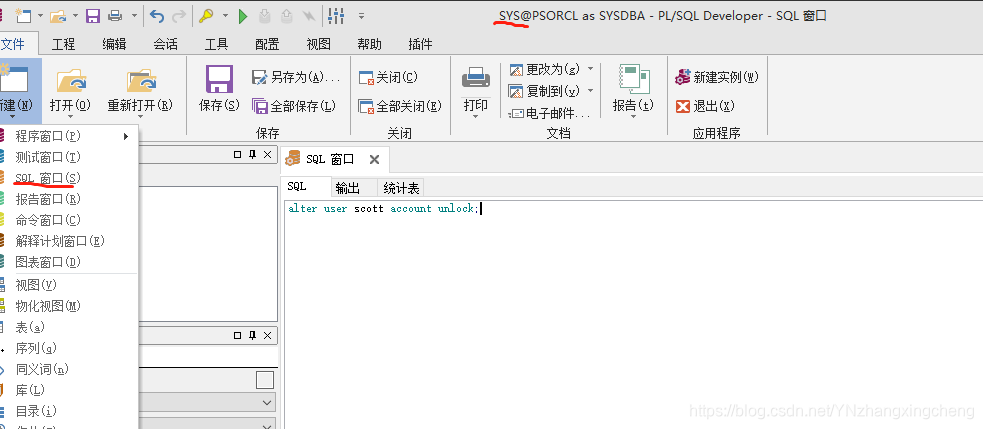Choose 表(a) from the New menu
The width and height of the screenshot is (983, 429).
pyautogui.click(x=69, y=327)
